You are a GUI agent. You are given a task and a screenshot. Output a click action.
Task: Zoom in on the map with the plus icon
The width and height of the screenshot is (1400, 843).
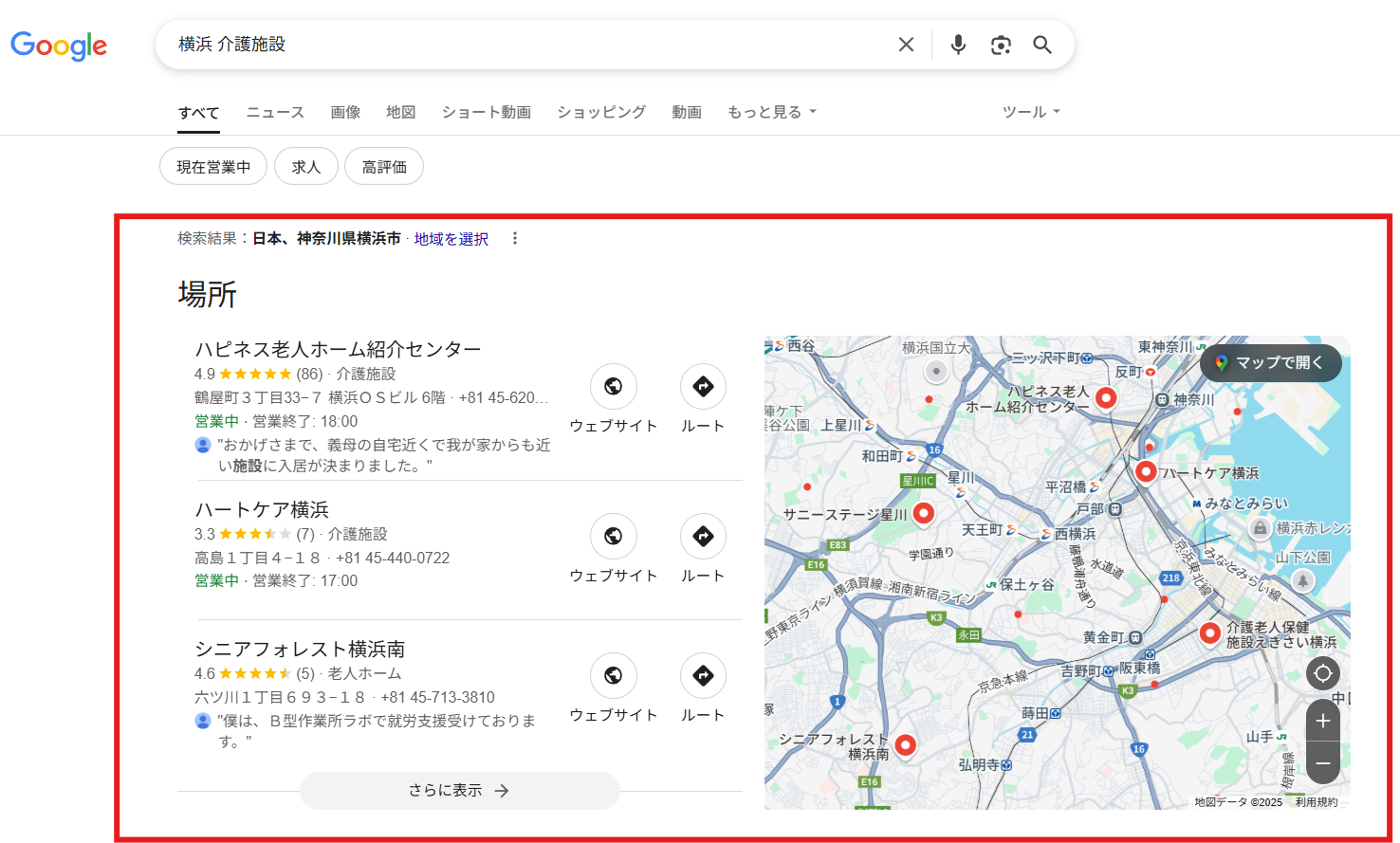[1322, 721]
